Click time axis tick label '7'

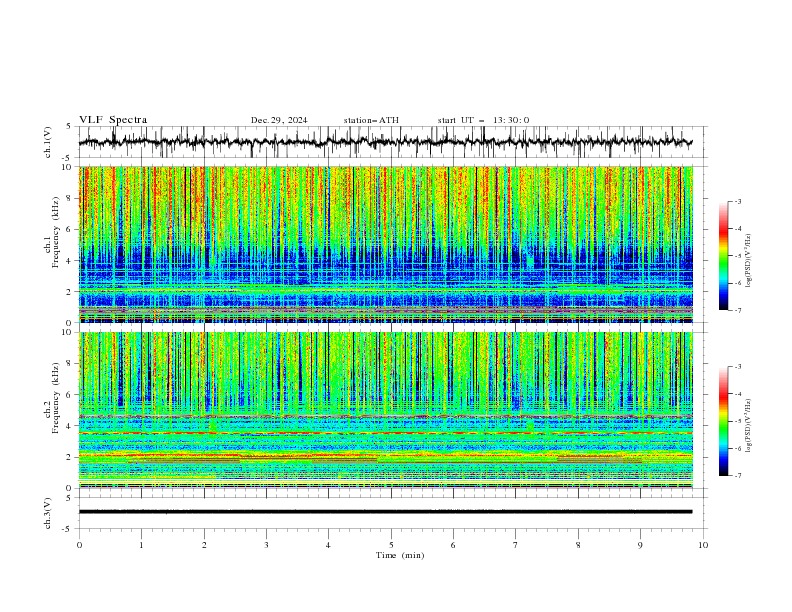[x=516, y=545]
